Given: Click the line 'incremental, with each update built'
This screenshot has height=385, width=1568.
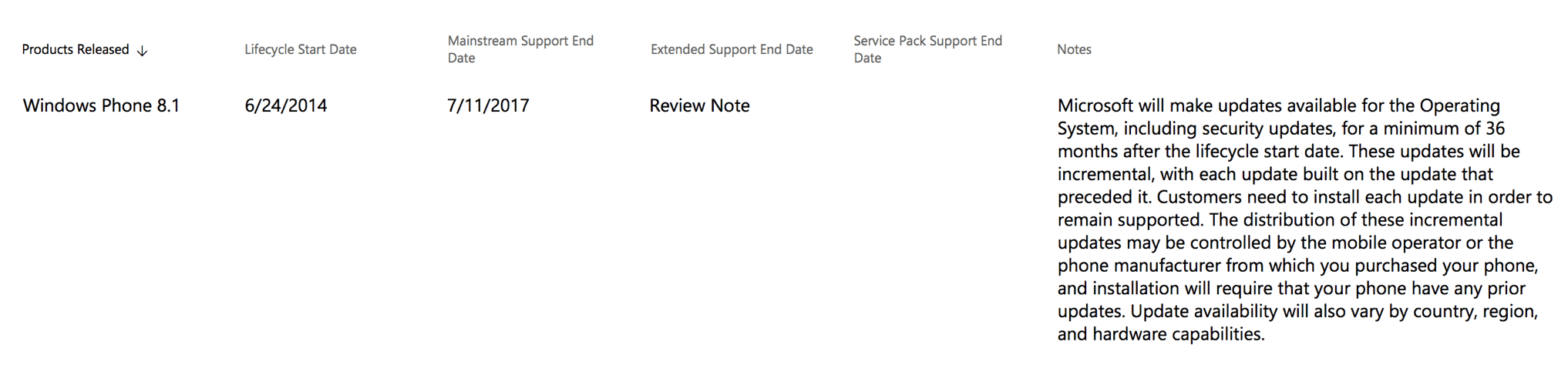Looking at the screenshot, I should [1275, 174].
